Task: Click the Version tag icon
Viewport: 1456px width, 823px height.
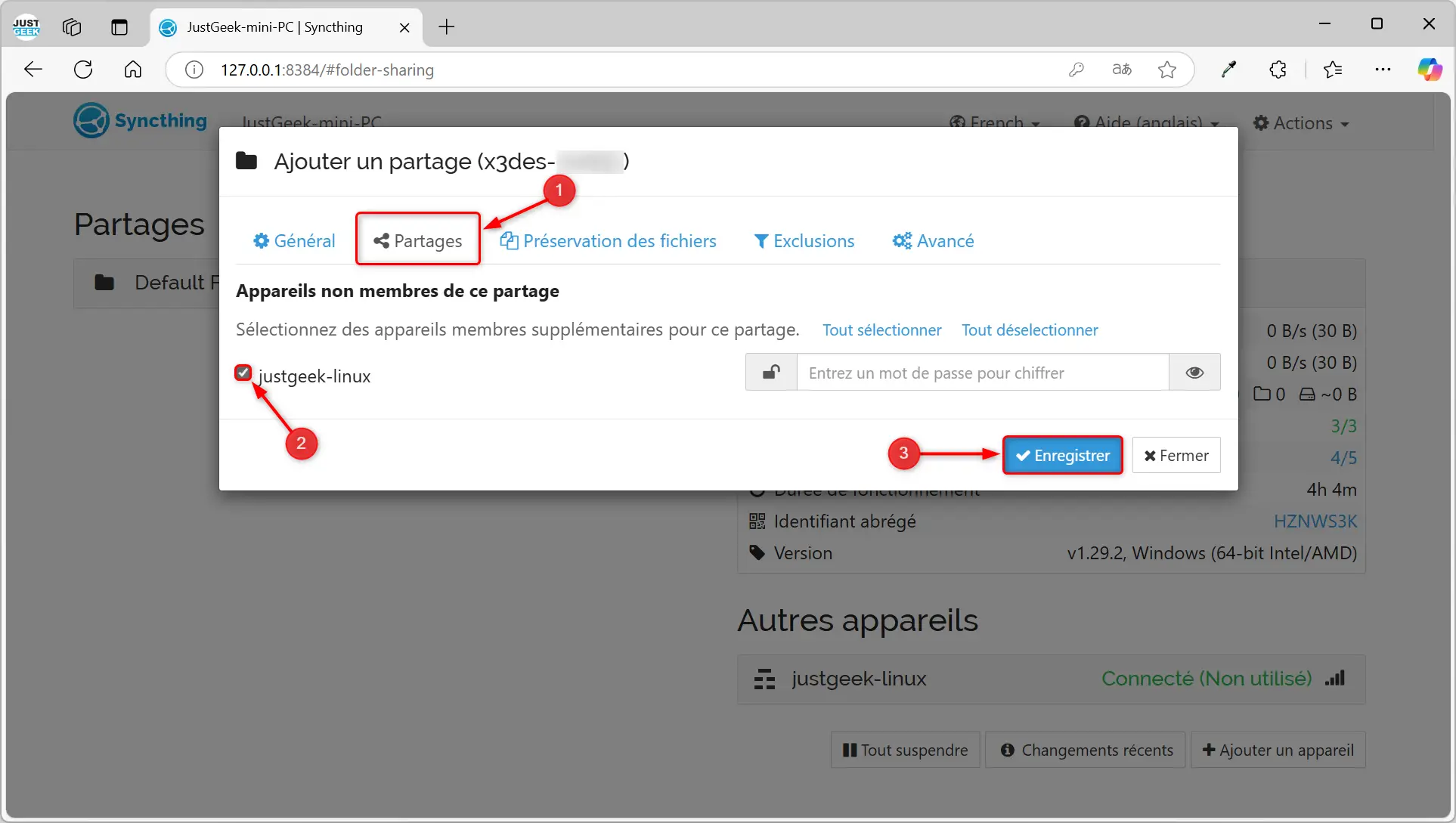Action: pyautogui.click(x=757, y=552)
